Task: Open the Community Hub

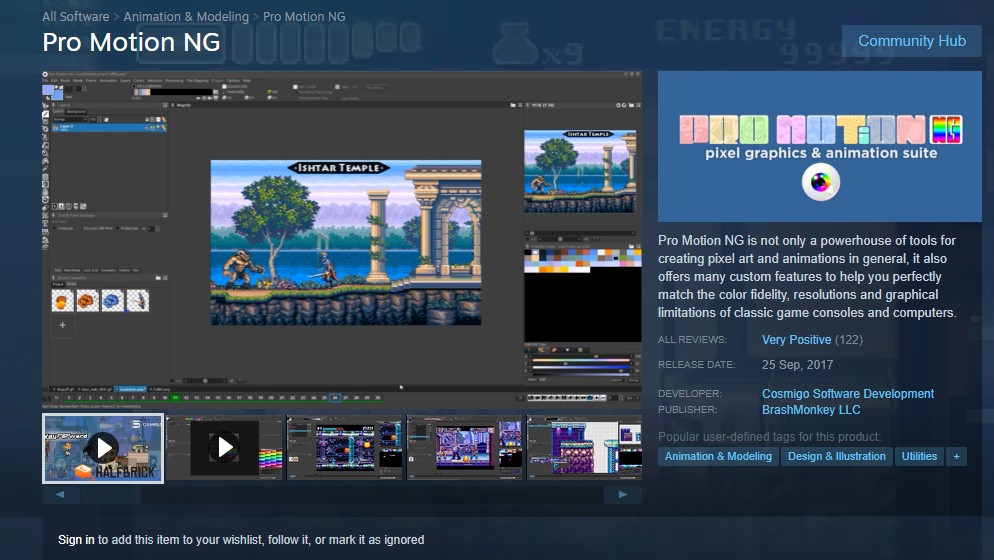Action: pyautogui.click(x=911, y=41)
